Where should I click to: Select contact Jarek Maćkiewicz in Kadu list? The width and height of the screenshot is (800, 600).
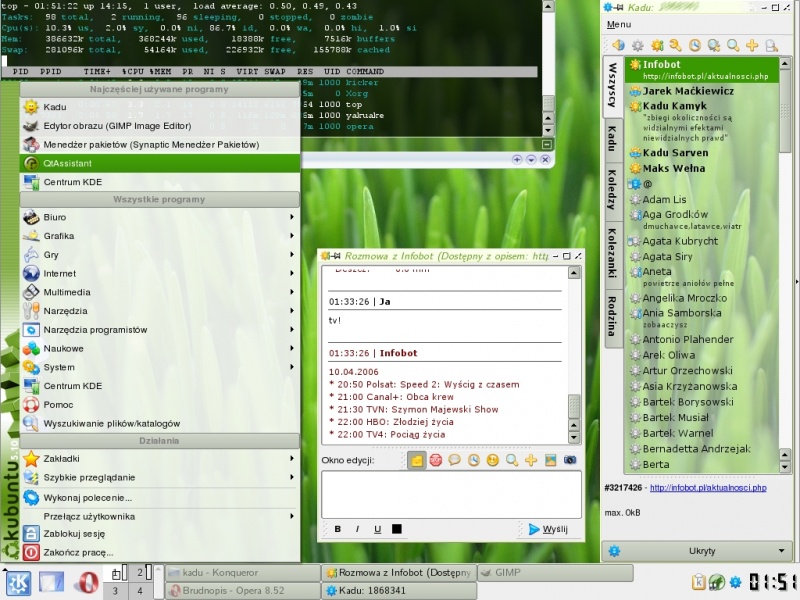[x=703, y=91]
